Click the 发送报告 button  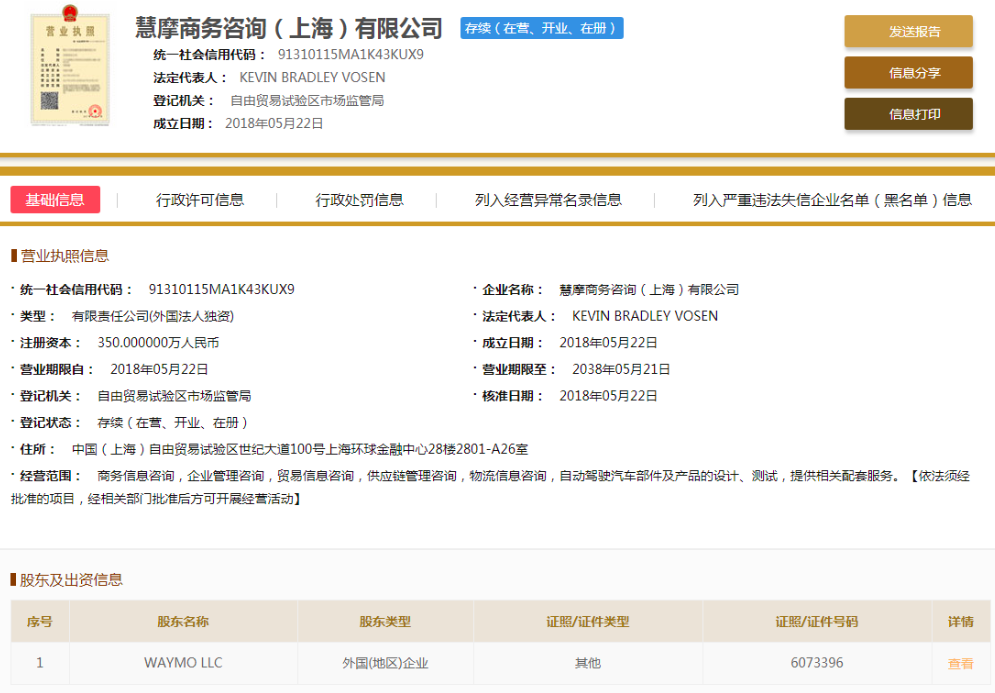pyautogui.click(x=908, y=31)
